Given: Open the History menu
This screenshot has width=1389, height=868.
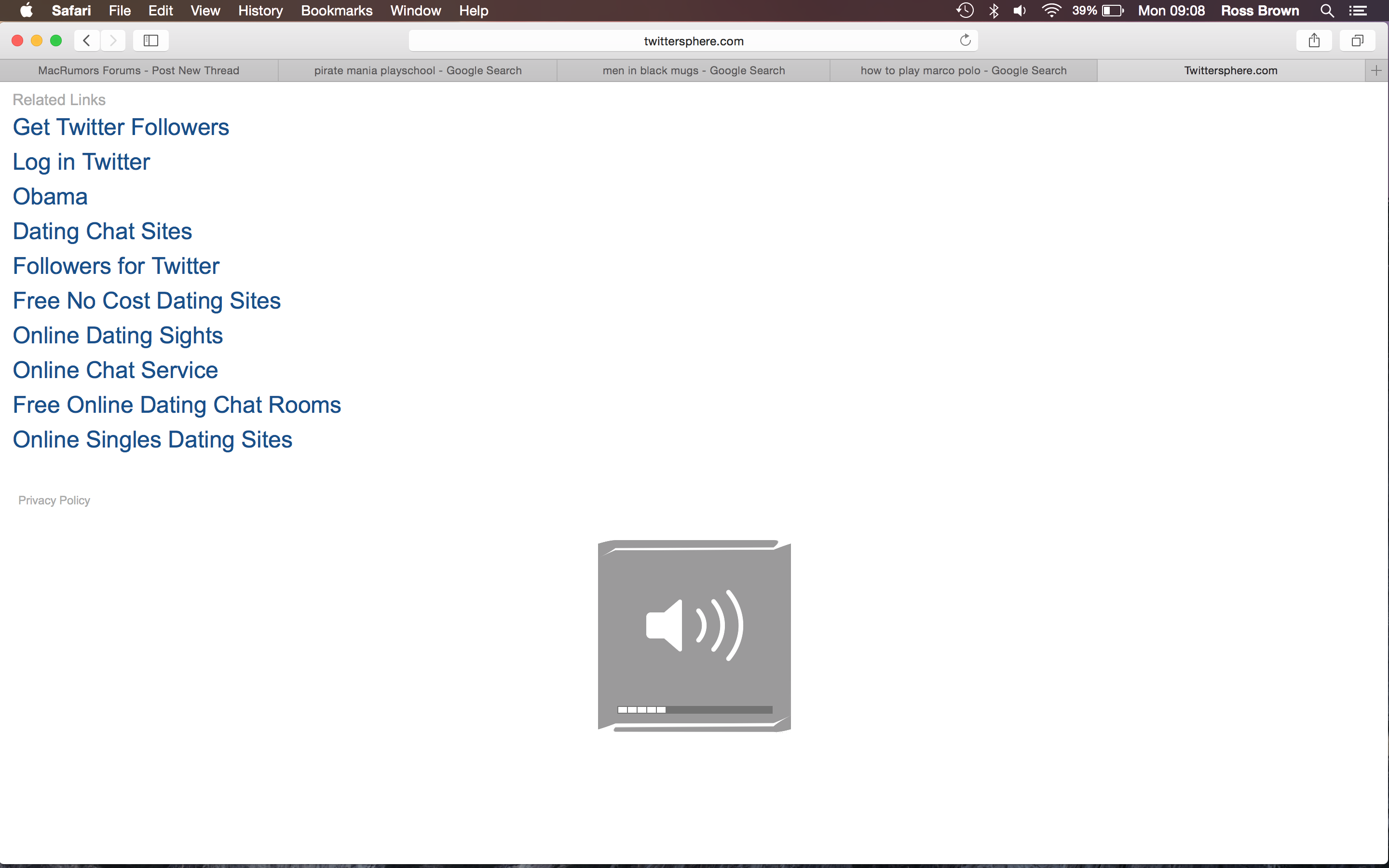Looking at the screenshot, I should point(260,10).
